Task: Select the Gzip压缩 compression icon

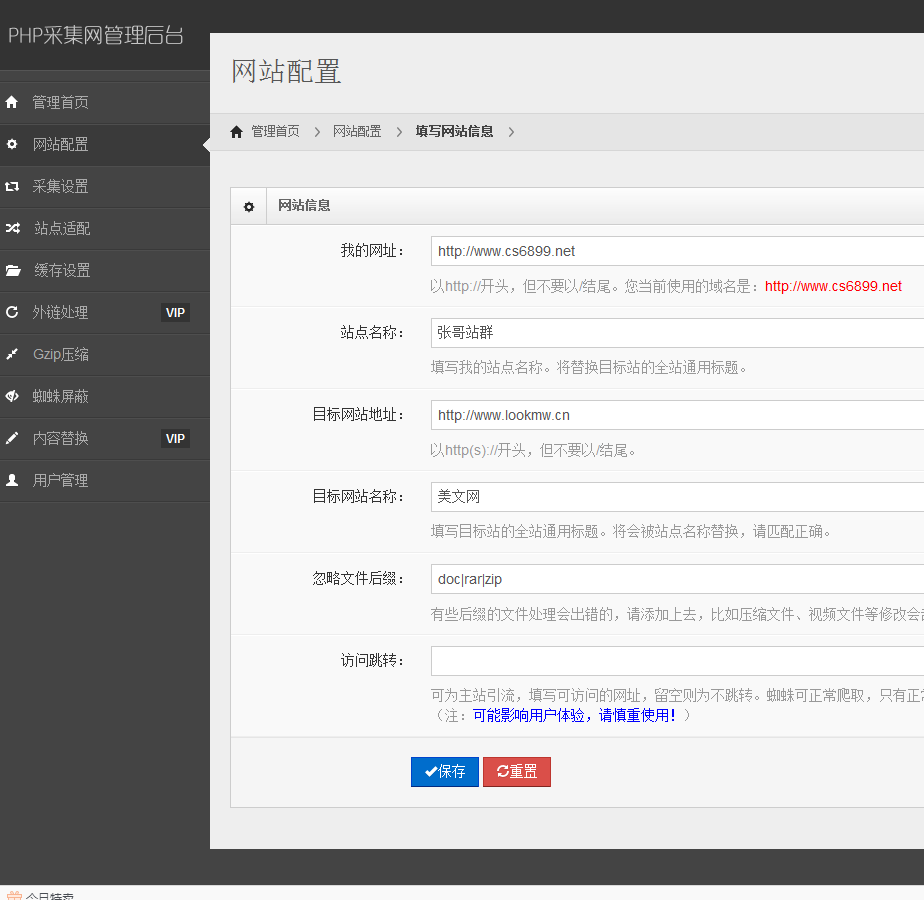Action: (11, 354)
